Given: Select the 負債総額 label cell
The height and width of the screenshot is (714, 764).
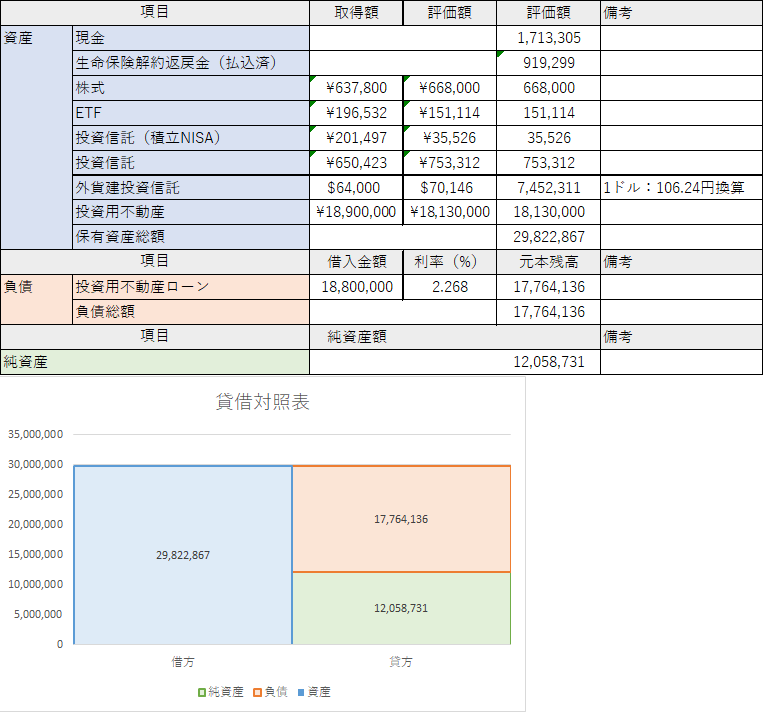Looking at the screenshot, I should coord(191,312).
